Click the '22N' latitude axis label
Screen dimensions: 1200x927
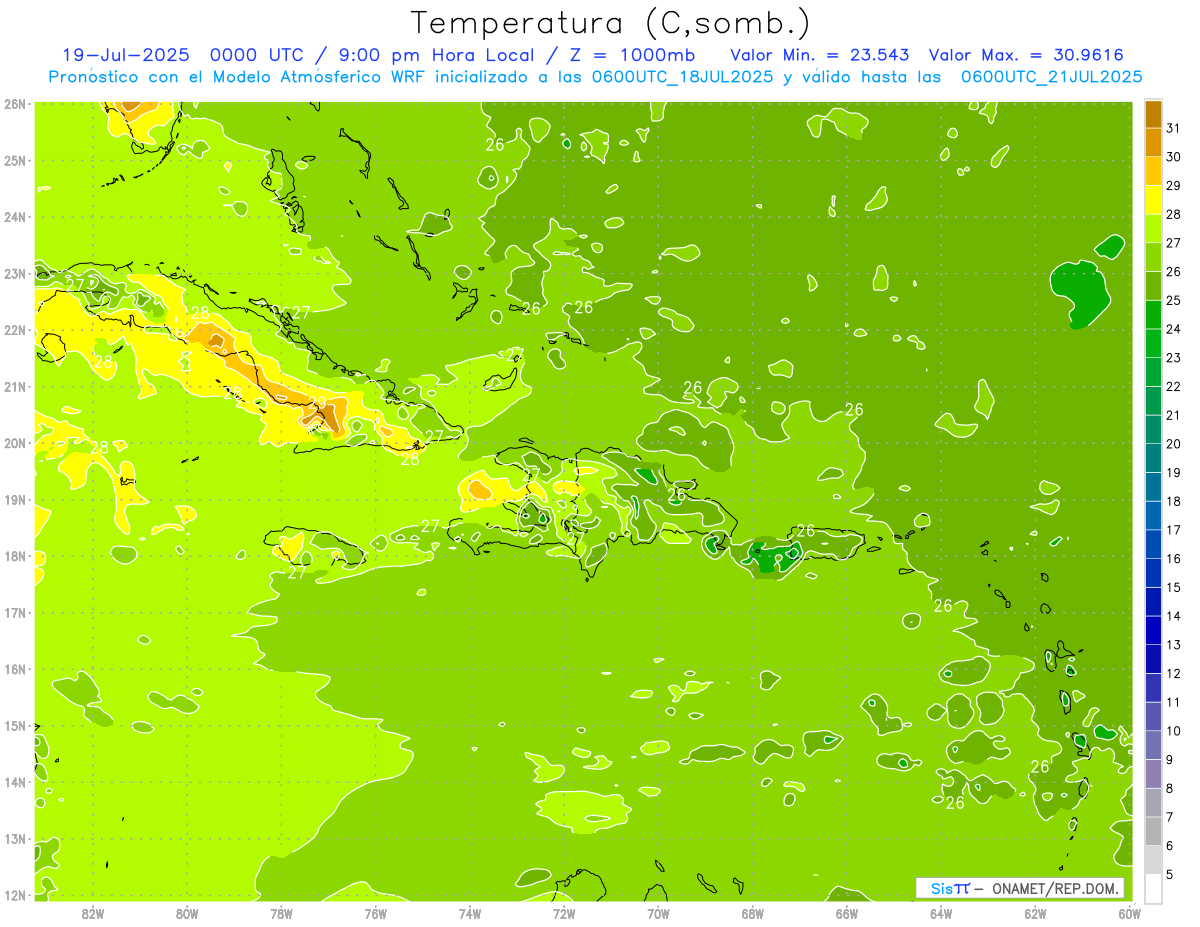(15, 330)
